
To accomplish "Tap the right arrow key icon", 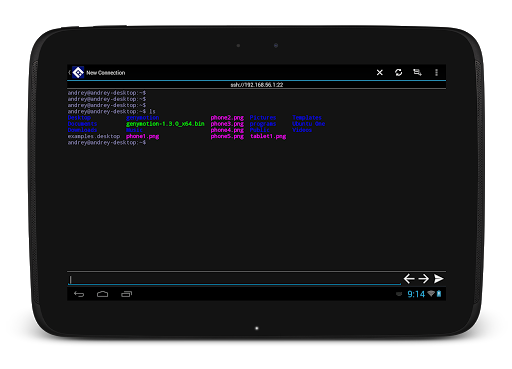I will coord(424,279).
